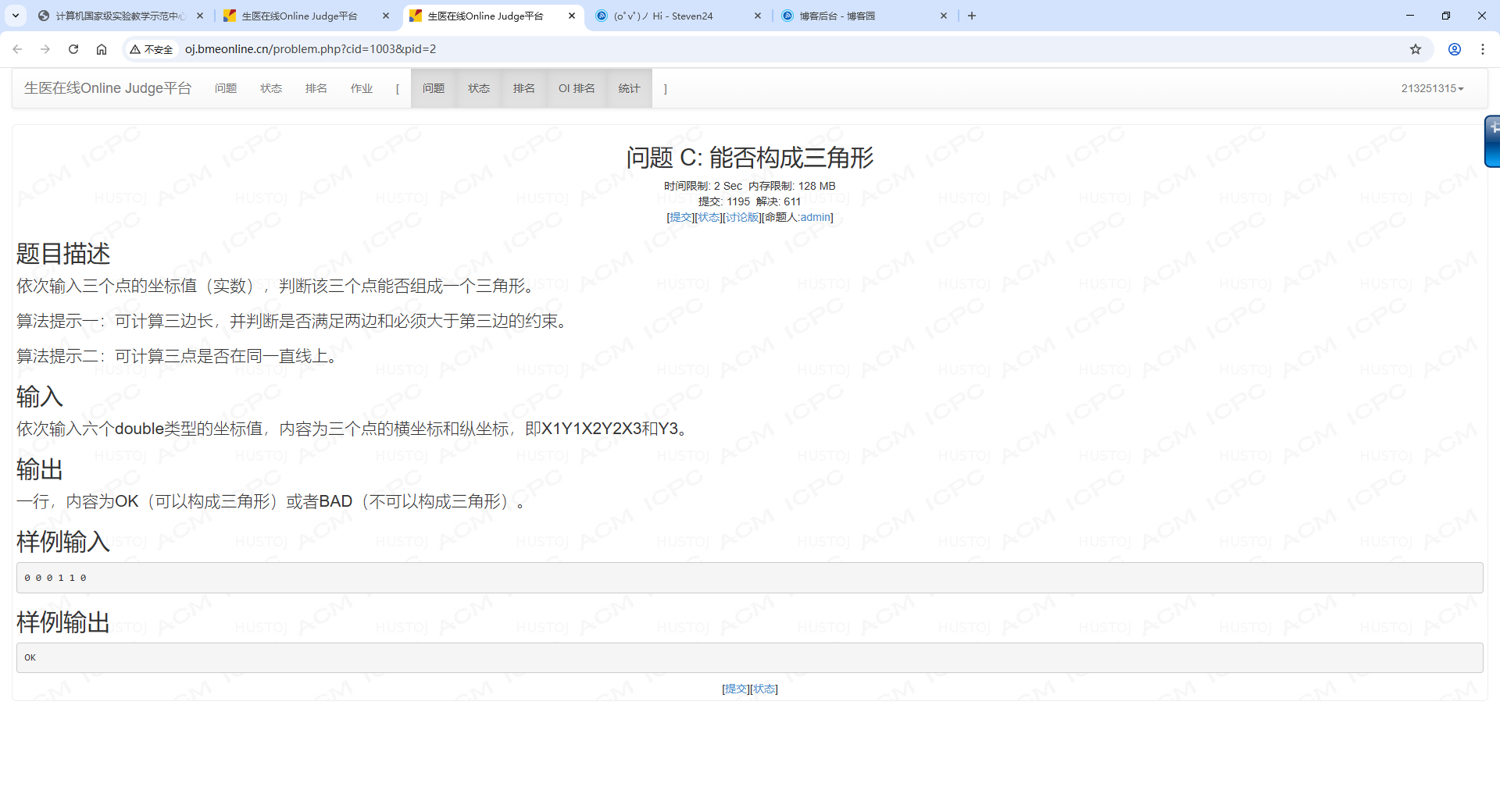This screenshot has height=812, width=1500.
Task: Minimize the browser window
Action: pyautogui.click(x=1410, y=16)
